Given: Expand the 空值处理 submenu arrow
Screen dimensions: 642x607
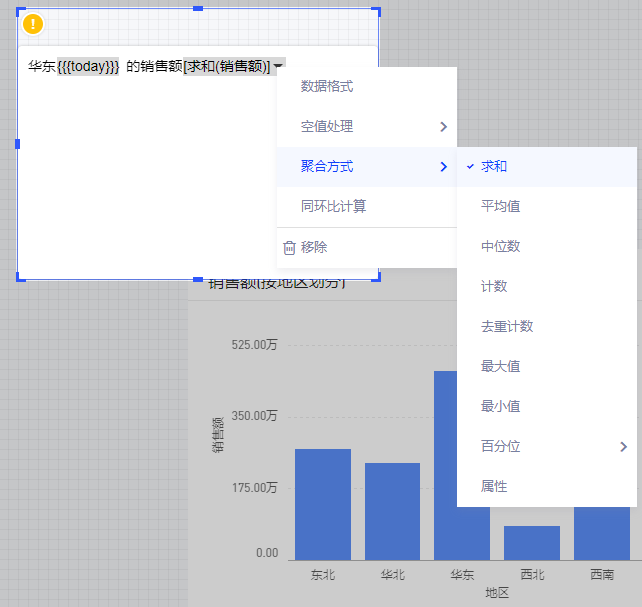Looking at the screenshot, I should [x=443, y=127].
